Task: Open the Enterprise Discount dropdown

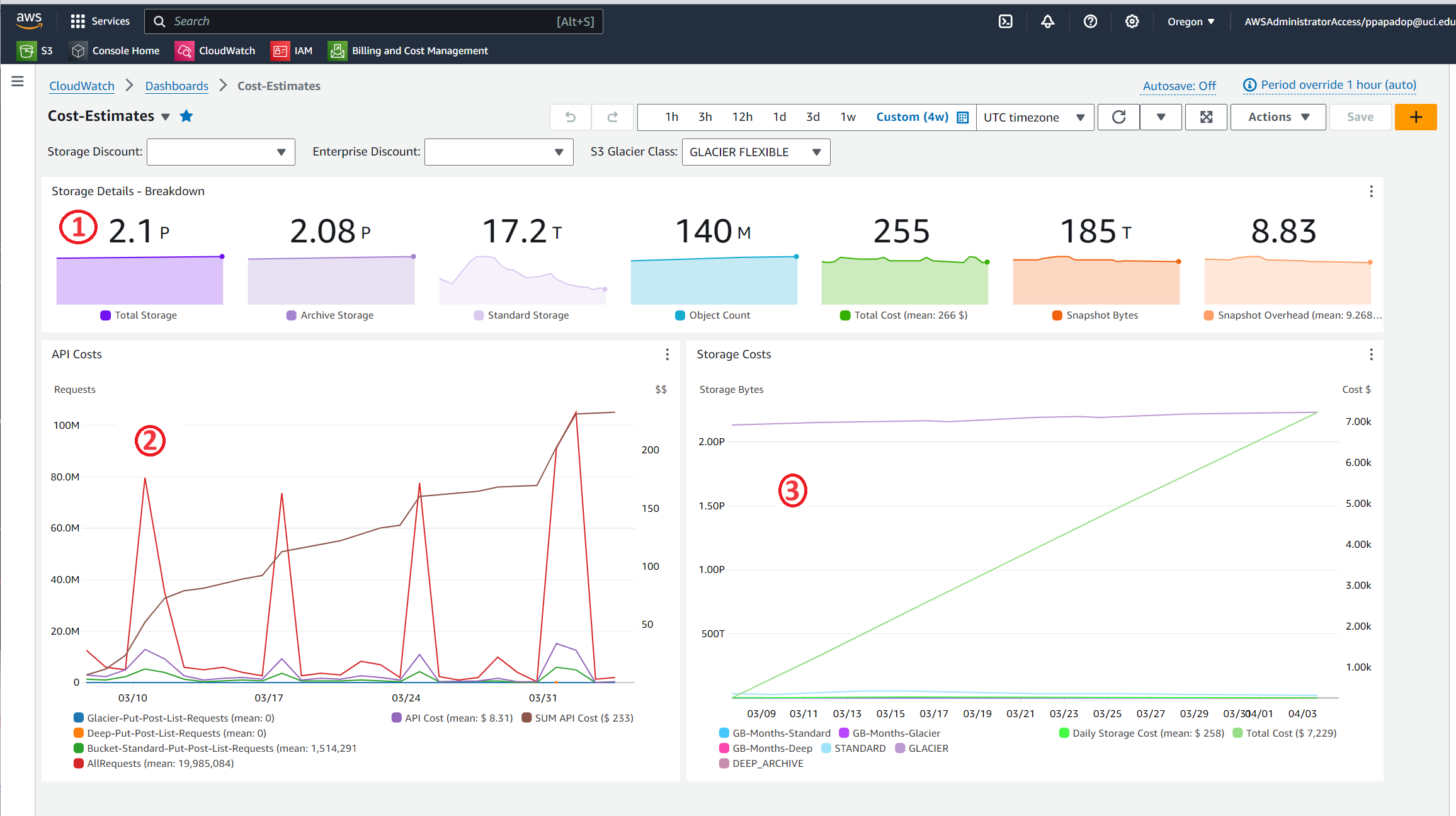Action: pos(499,152)
